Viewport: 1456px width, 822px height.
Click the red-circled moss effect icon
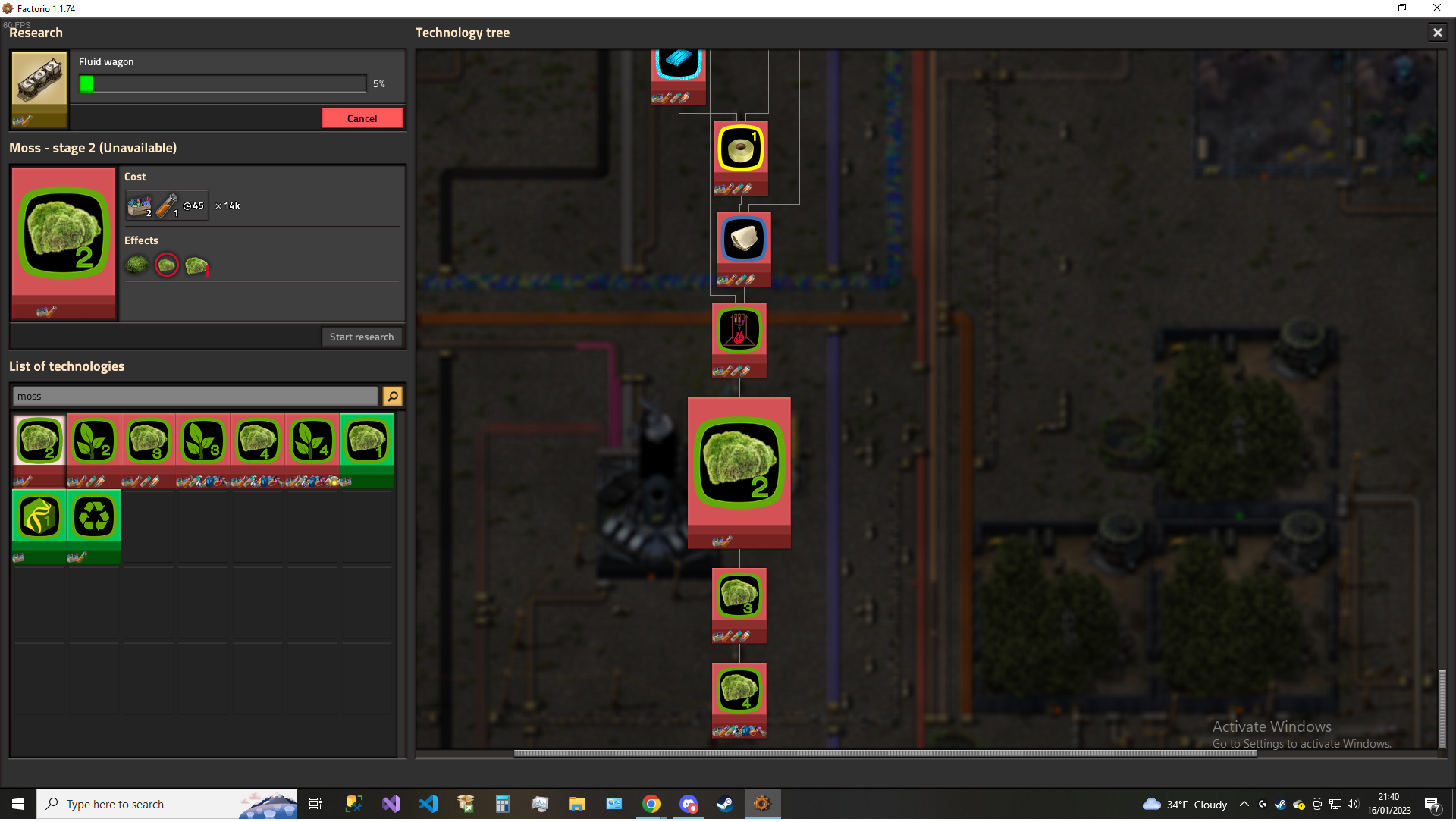167,265
